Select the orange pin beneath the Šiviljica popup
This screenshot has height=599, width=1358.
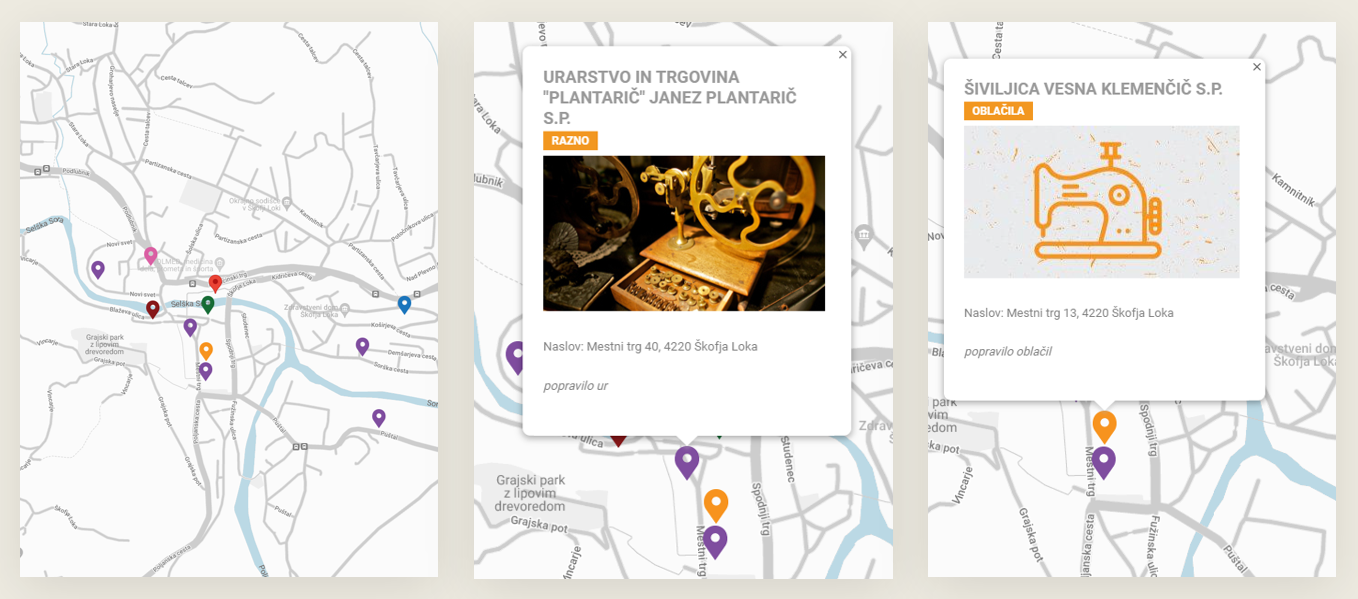pyautogui.click(x=1104, y=426)
